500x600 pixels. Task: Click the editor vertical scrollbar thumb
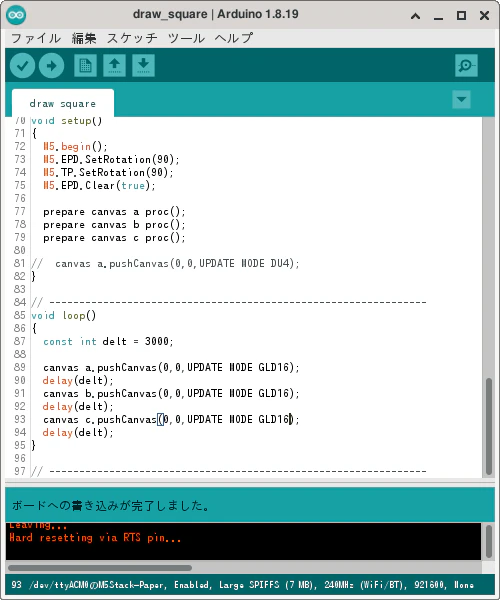click(489, 426)
